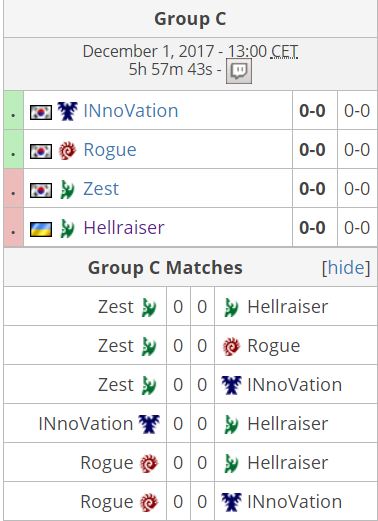The image size is (378, 521).
Task: Click Hellraiser's Protoss icon in standings row
Action: 67,228
